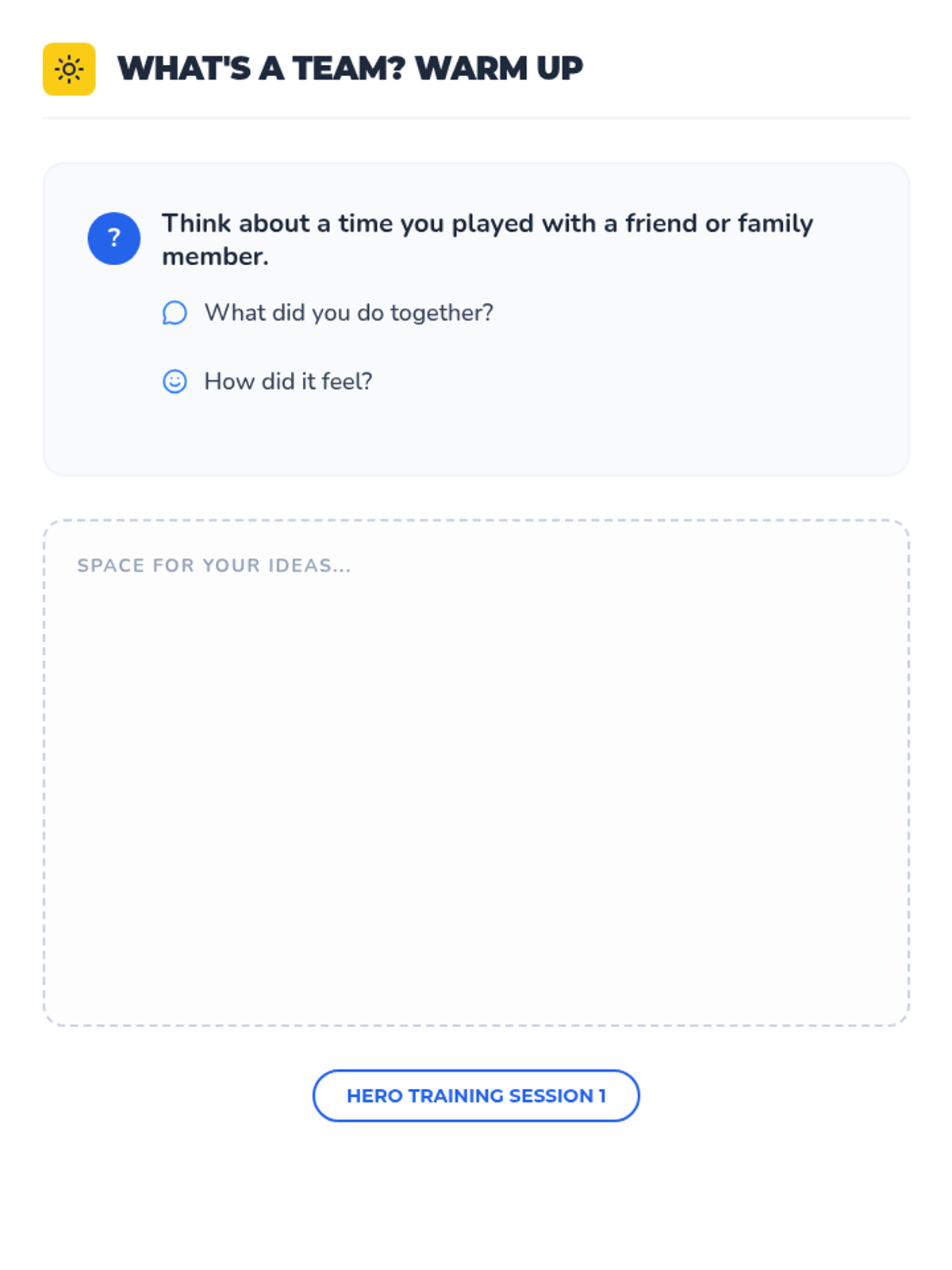Click the 'Space for your ideas...' placeholder text

coord(213,565)
